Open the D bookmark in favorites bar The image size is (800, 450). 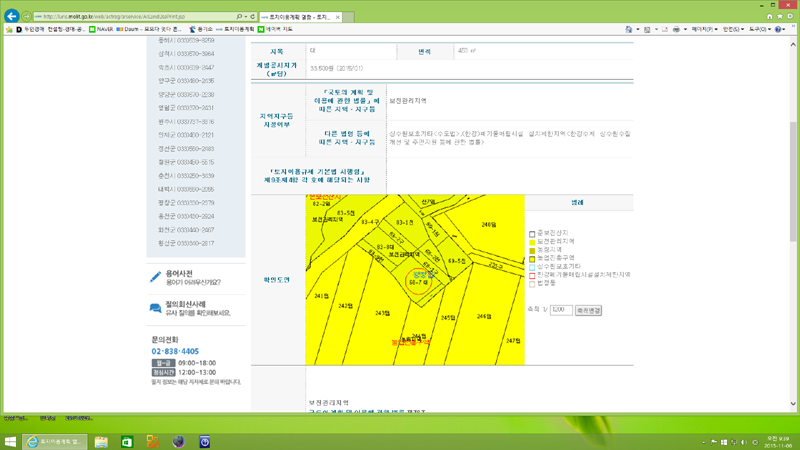[51, 30]
